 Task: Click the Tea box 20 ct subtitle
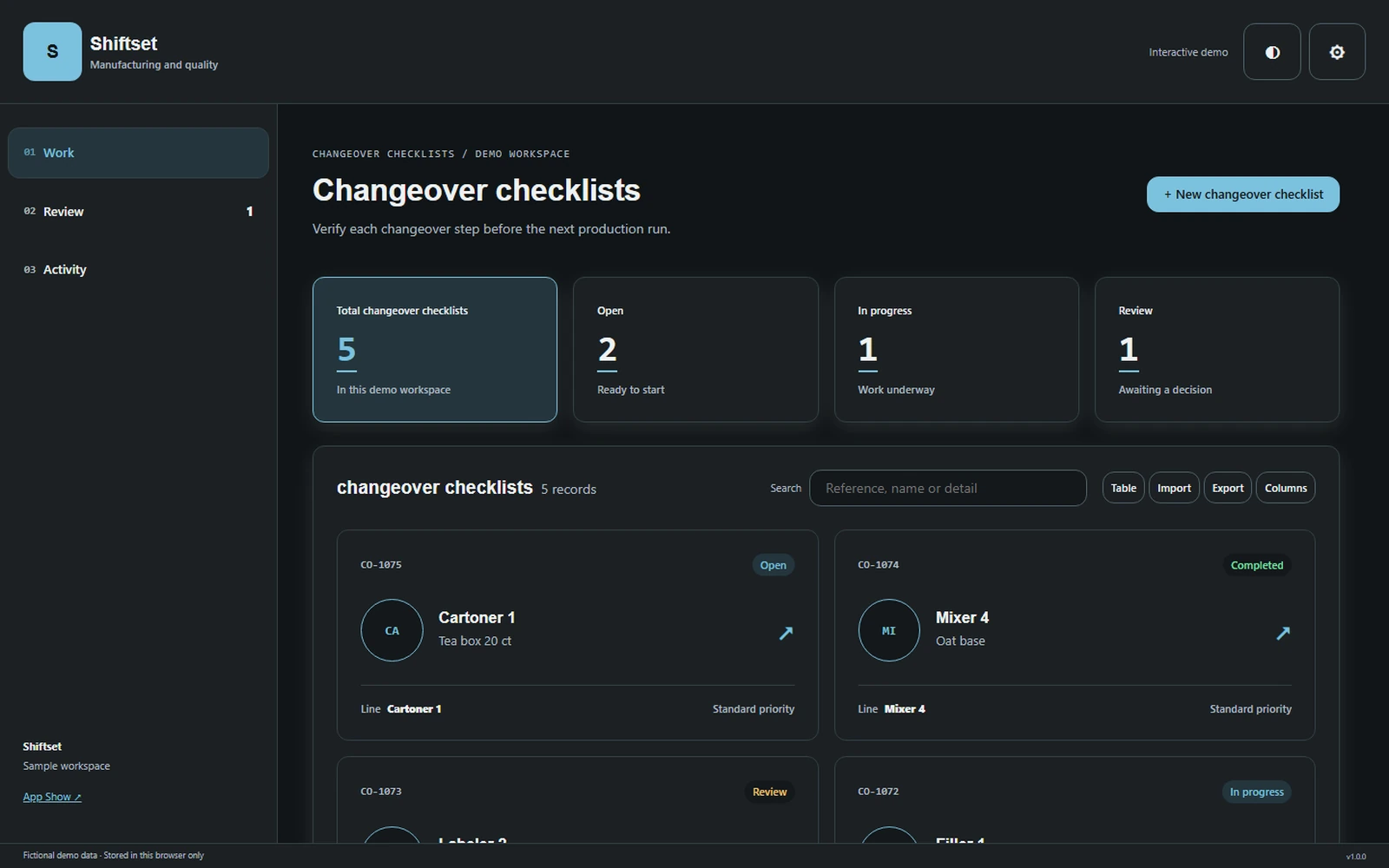(x=475, y=641)
